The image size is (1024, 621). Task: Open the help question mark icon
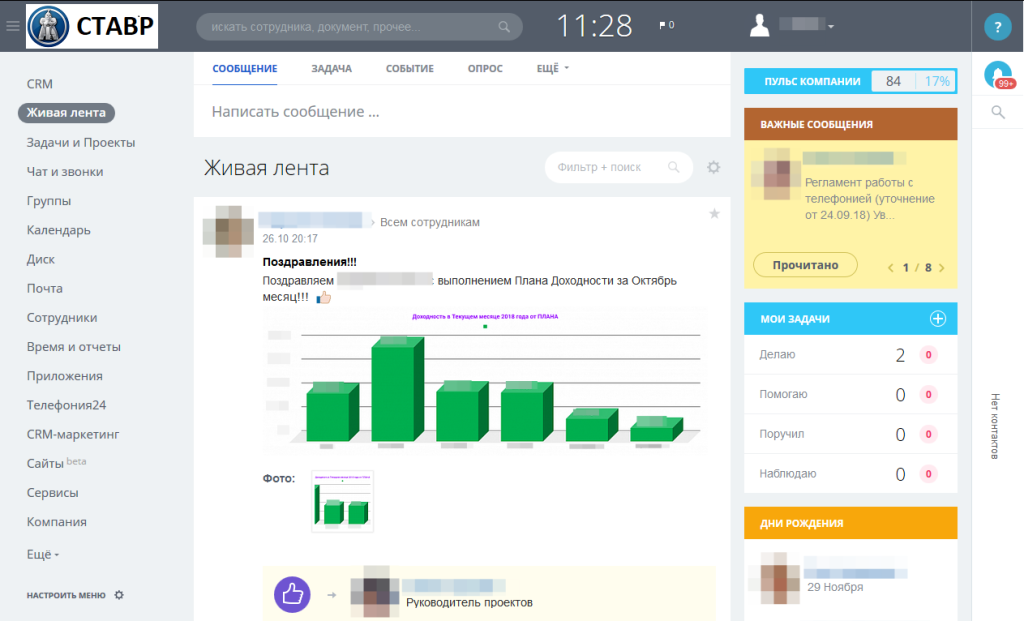click(997, 27)
